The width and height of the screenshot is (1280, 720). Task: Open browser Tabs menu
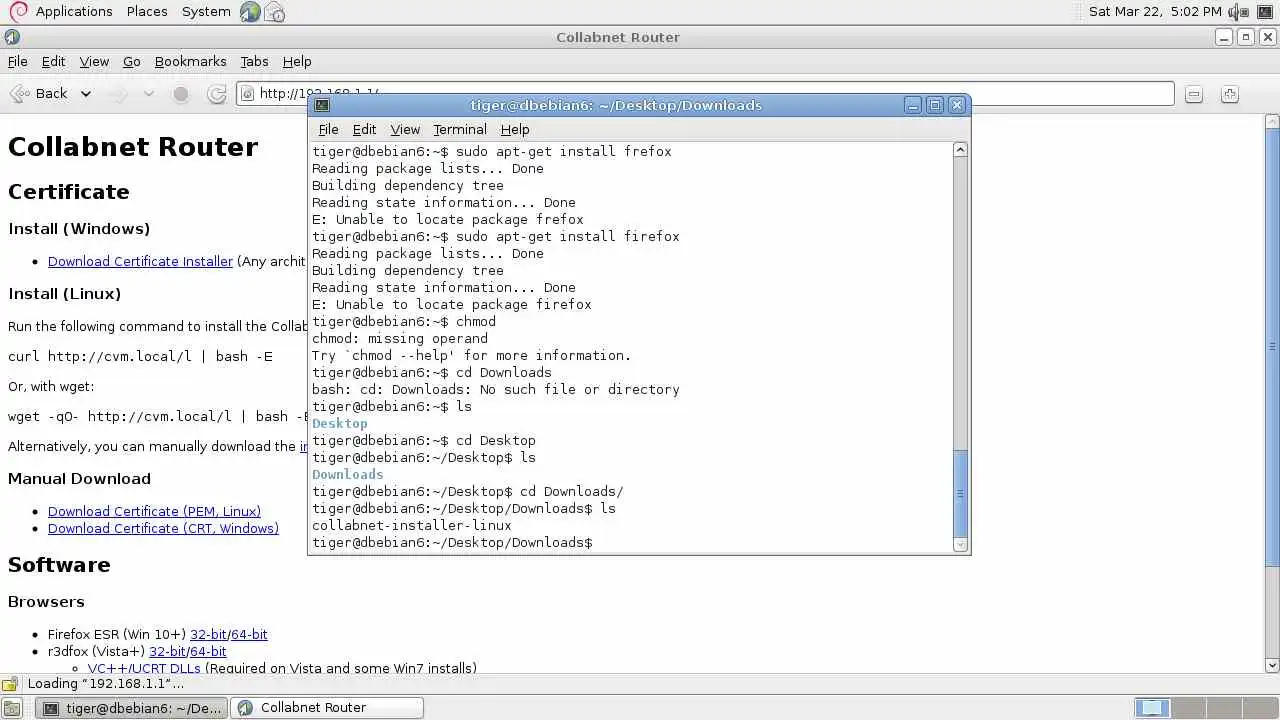pyautogui.click(x=254, y=61)
